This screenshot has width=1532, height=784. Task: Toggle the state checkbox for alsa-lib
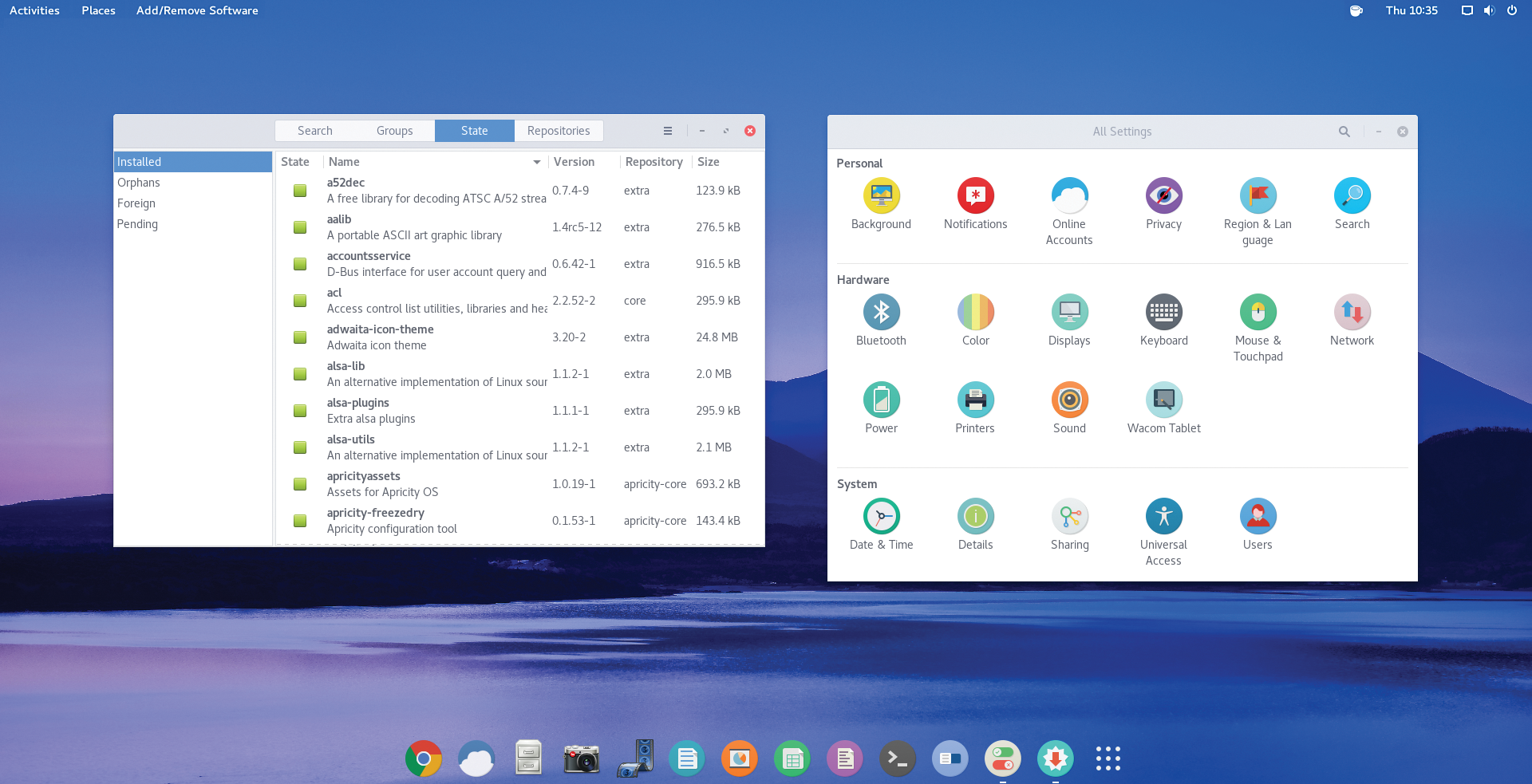click(x=299, y=374)
